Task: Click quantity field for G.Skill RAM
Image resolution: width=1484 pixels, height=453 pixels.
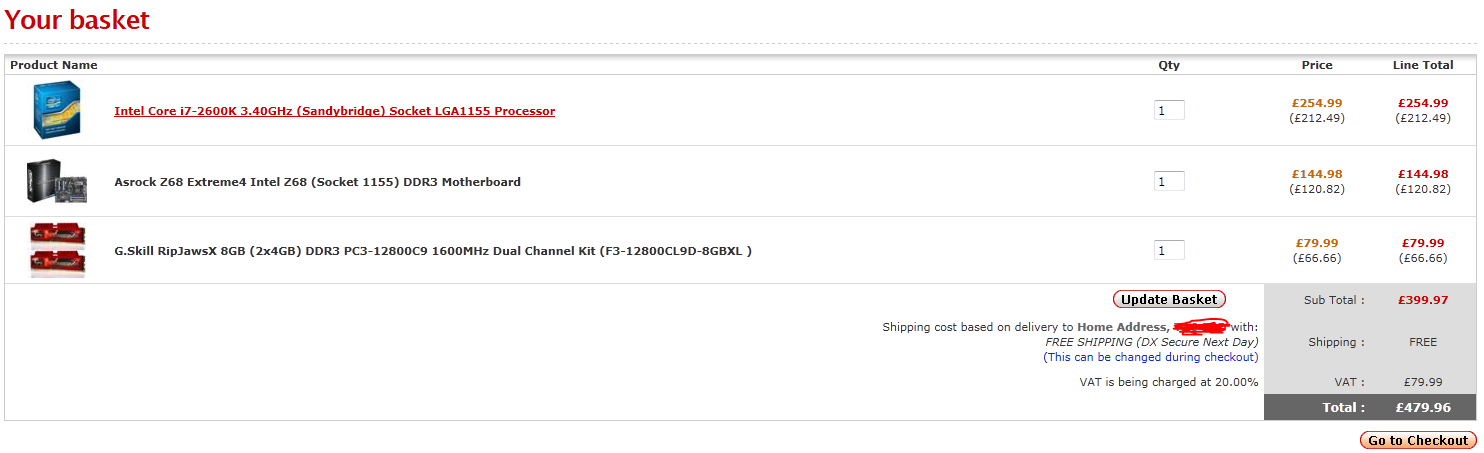Action: 1168,250
